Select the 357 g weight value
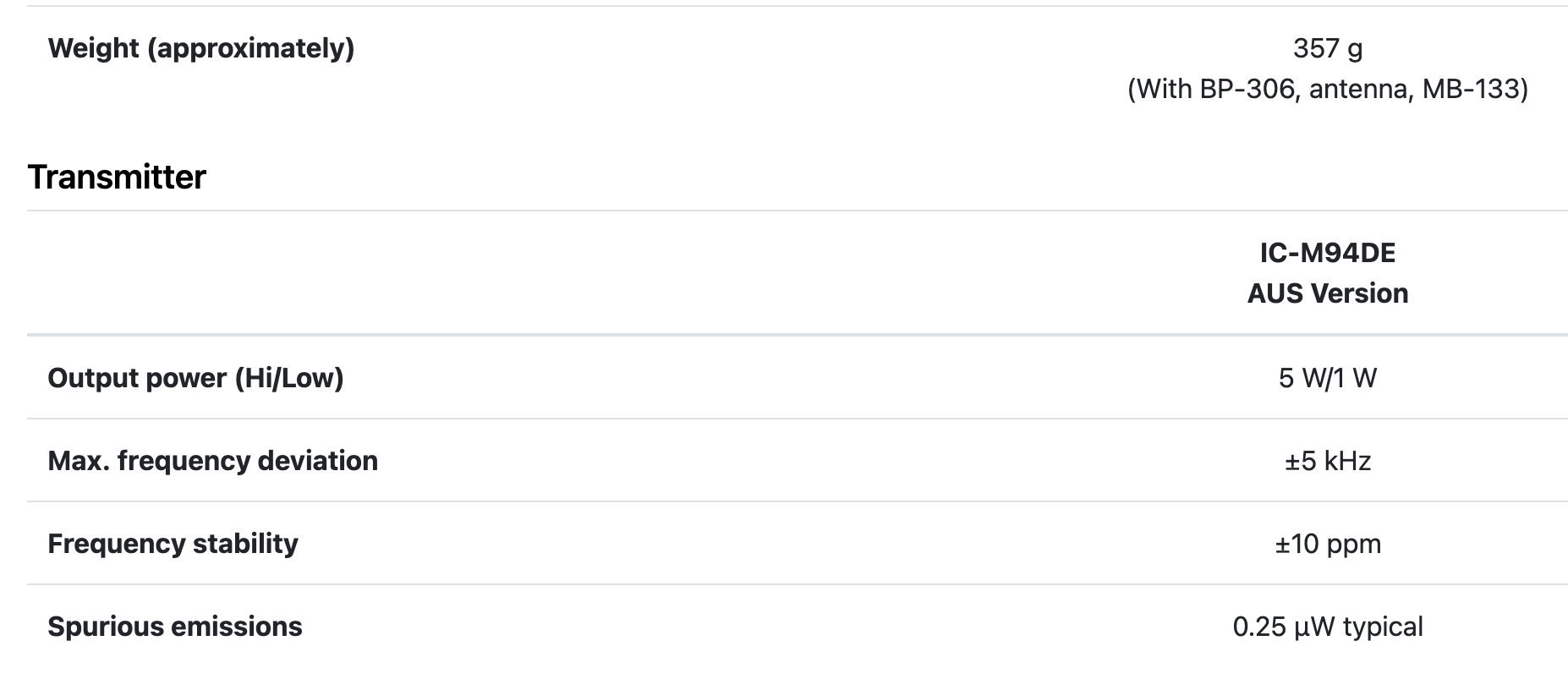The height and width of the screenshot is (690, 1568). pos(1327,48)
